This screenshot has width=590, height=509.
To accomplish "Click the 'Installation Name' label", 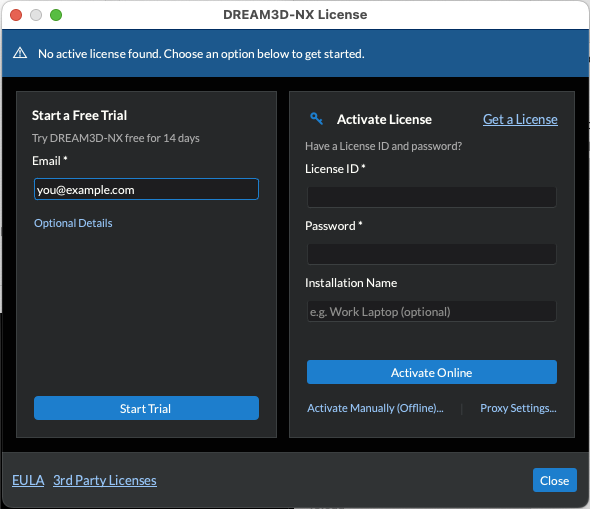I will pyautogui.click(x=351, y=283).
